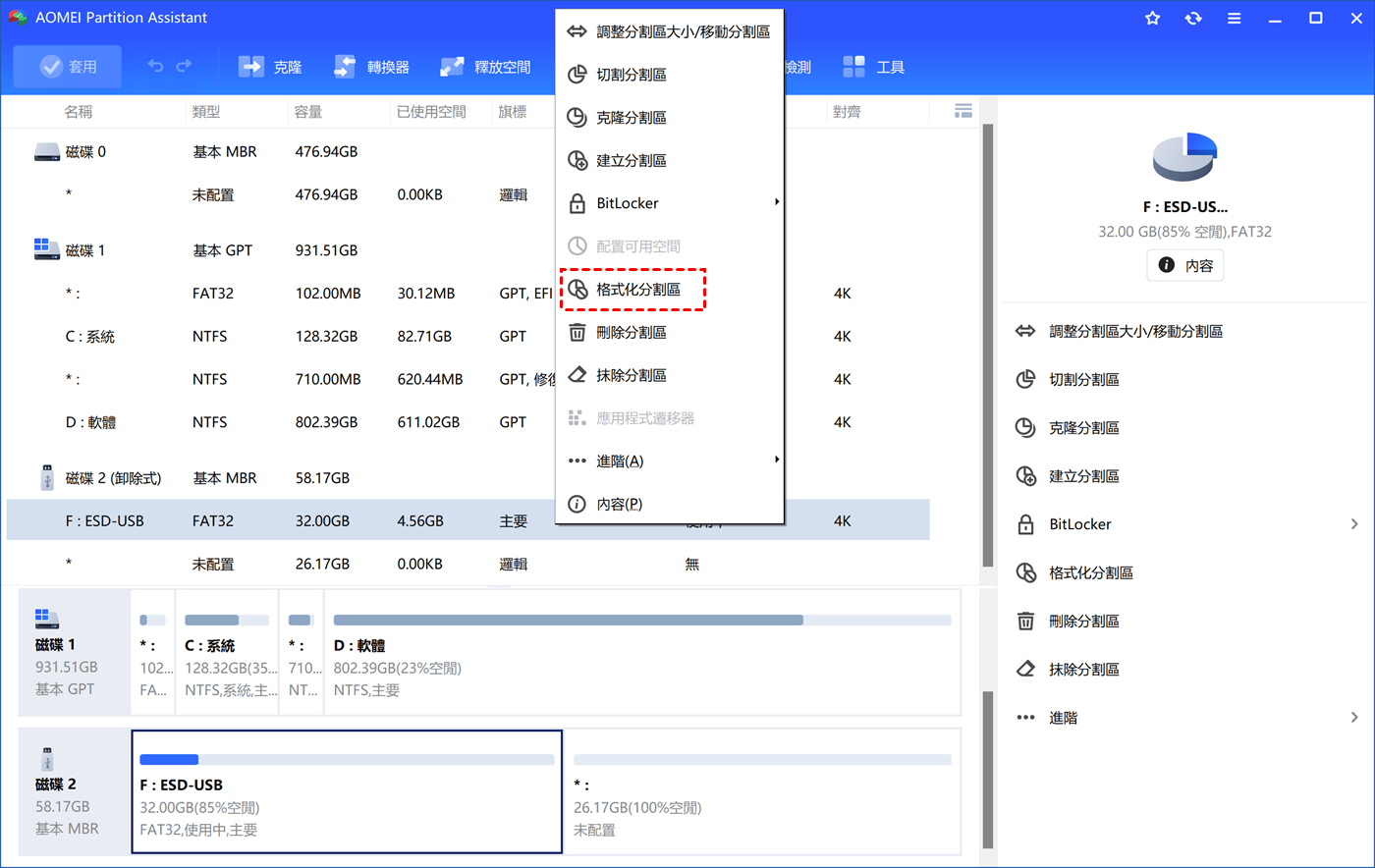Click the 內容 button in right panel
This screenshot has height=868, width=1375.
pos(1185,265)
